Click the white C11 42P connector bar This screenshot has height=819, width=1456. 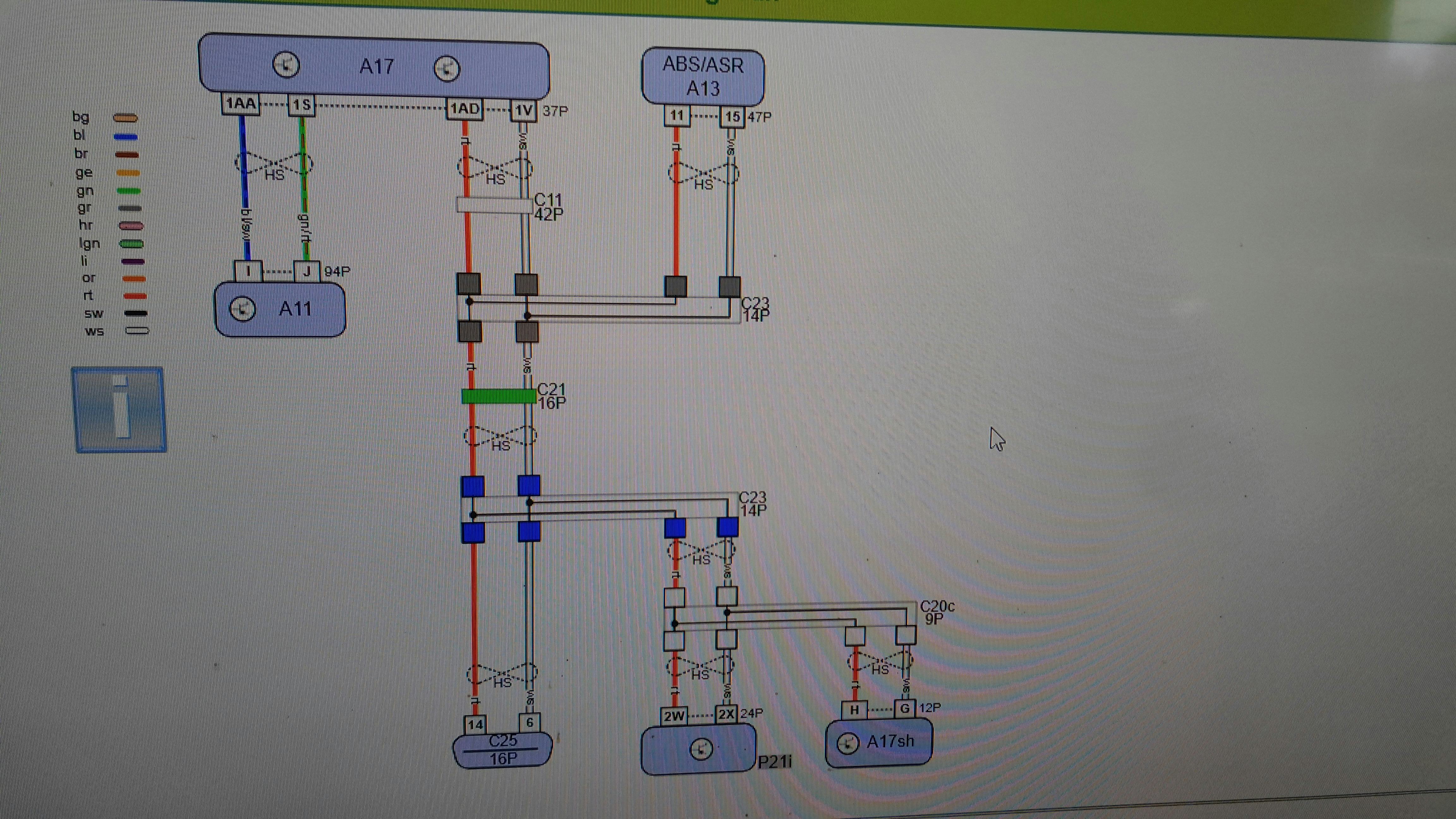click(x=494, y=205)
